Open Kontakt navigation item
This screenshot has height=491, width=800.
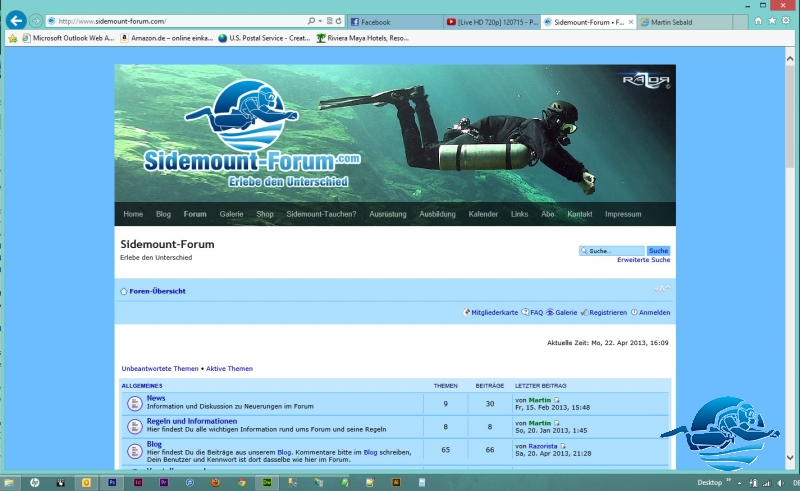point(580,214)
